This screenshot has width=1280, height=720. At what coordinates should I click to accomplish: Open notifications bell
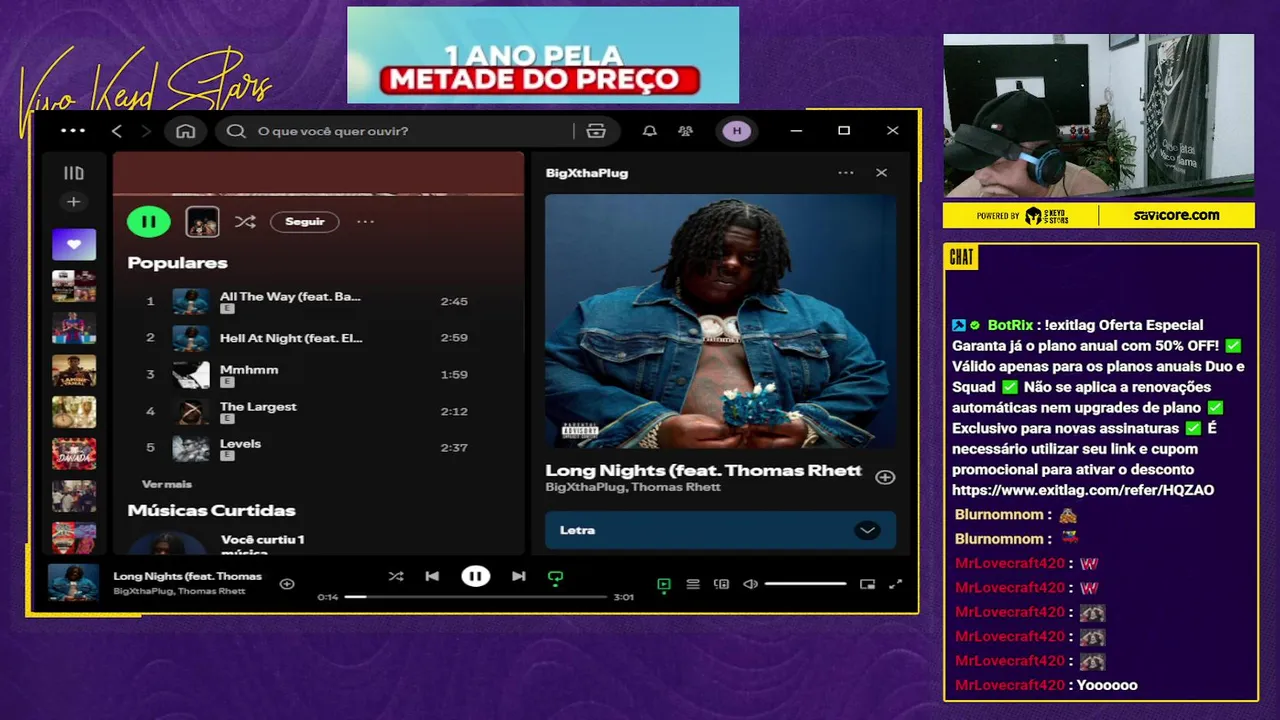pos(650,131)
